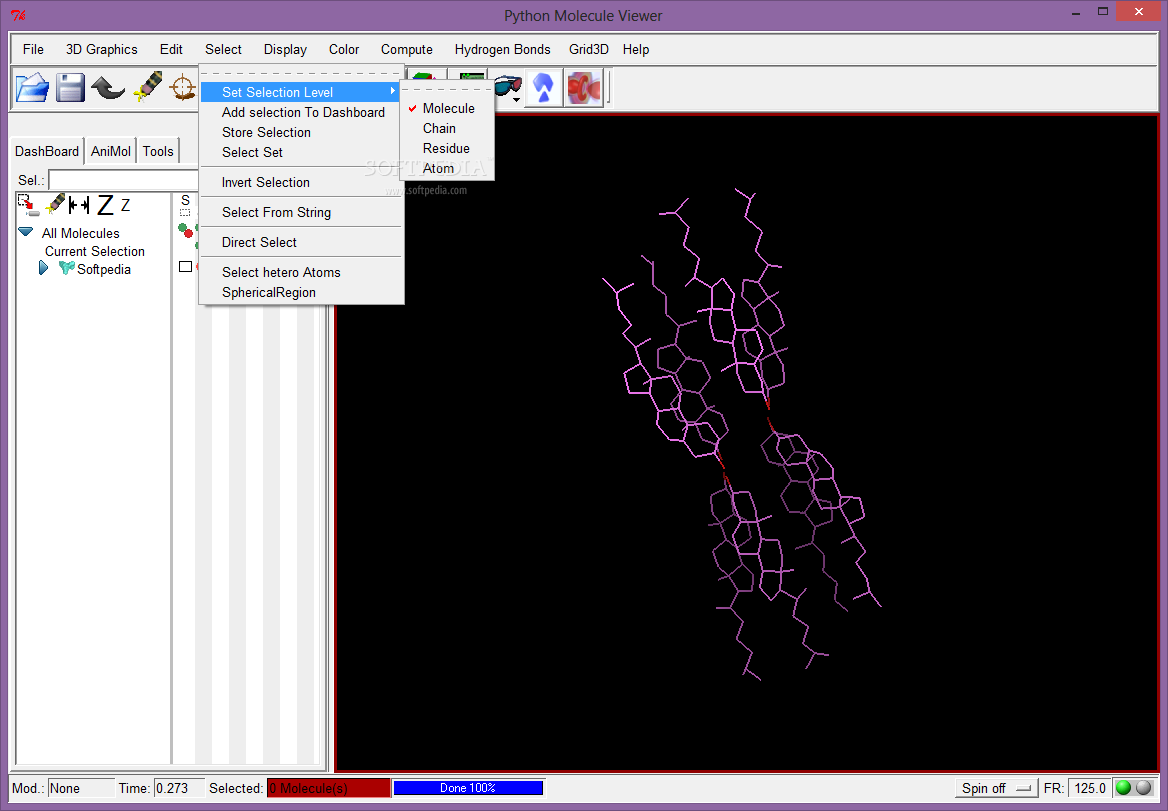Image resolution: width=1168 pixels, height=811 pixels.
Task: Click the Mod. None field in status bar
Action: pos(80,788)
